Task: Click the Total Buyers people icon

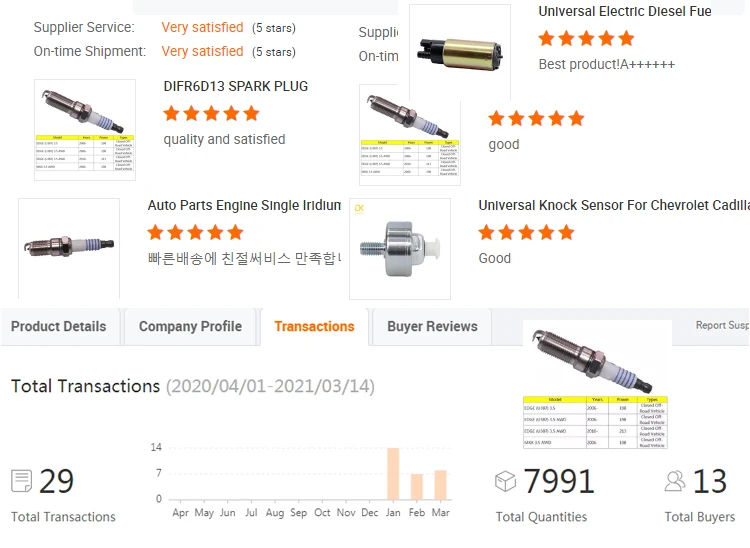Action: (x=675, y=481)
